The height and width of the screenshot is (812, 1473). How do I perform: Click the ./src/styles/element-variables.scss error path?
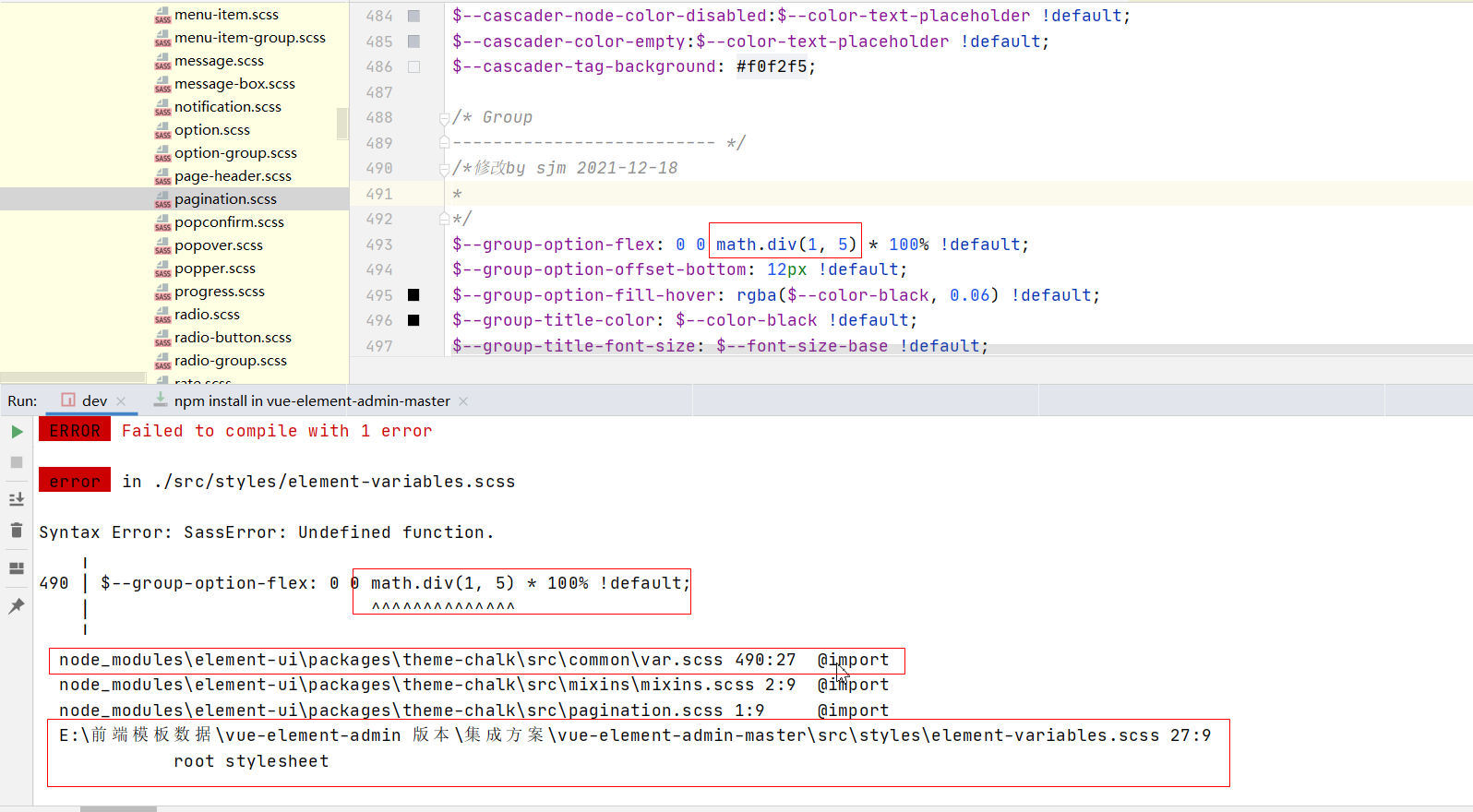tap(334, 482)
